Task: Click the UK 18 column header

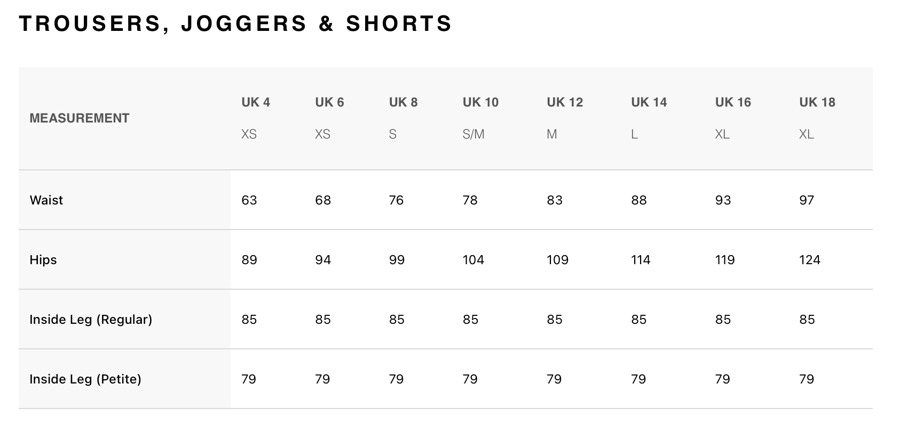Action: (x=817, y=103)
